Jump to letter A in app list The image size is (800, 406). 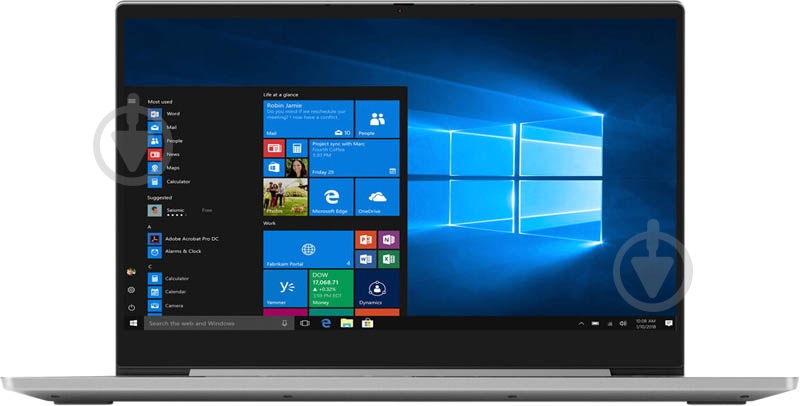[149, 227]
